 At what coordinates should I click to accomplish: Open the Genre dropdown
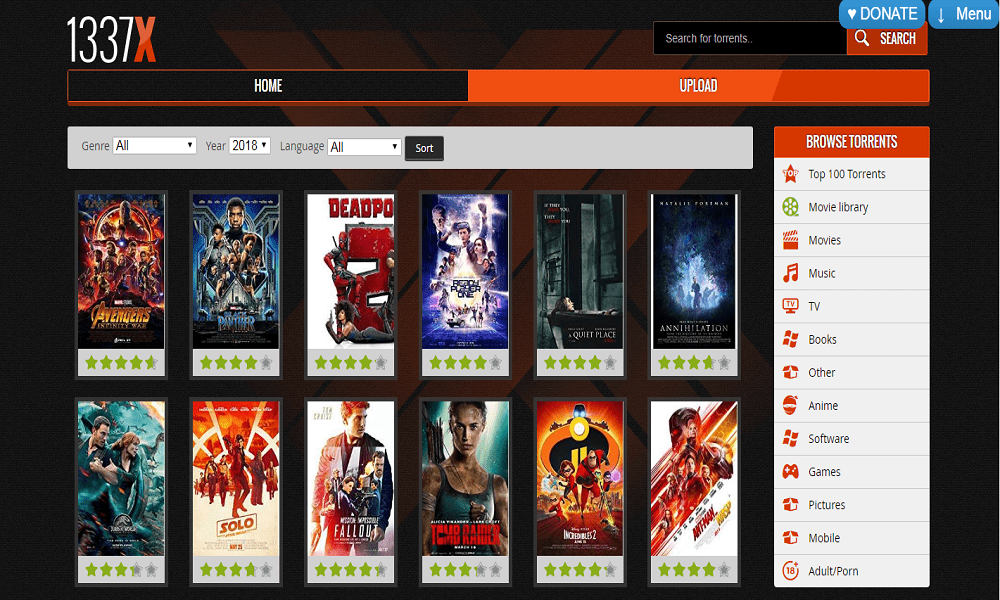(154, 145)
